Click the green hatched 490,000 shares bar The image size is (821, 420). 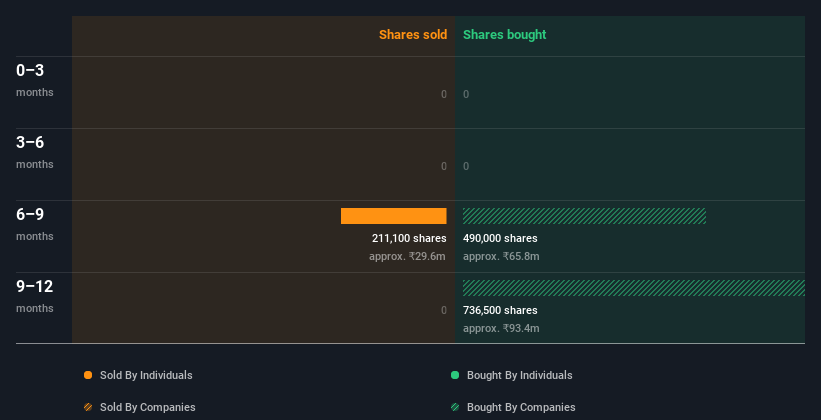click(584, 216)
